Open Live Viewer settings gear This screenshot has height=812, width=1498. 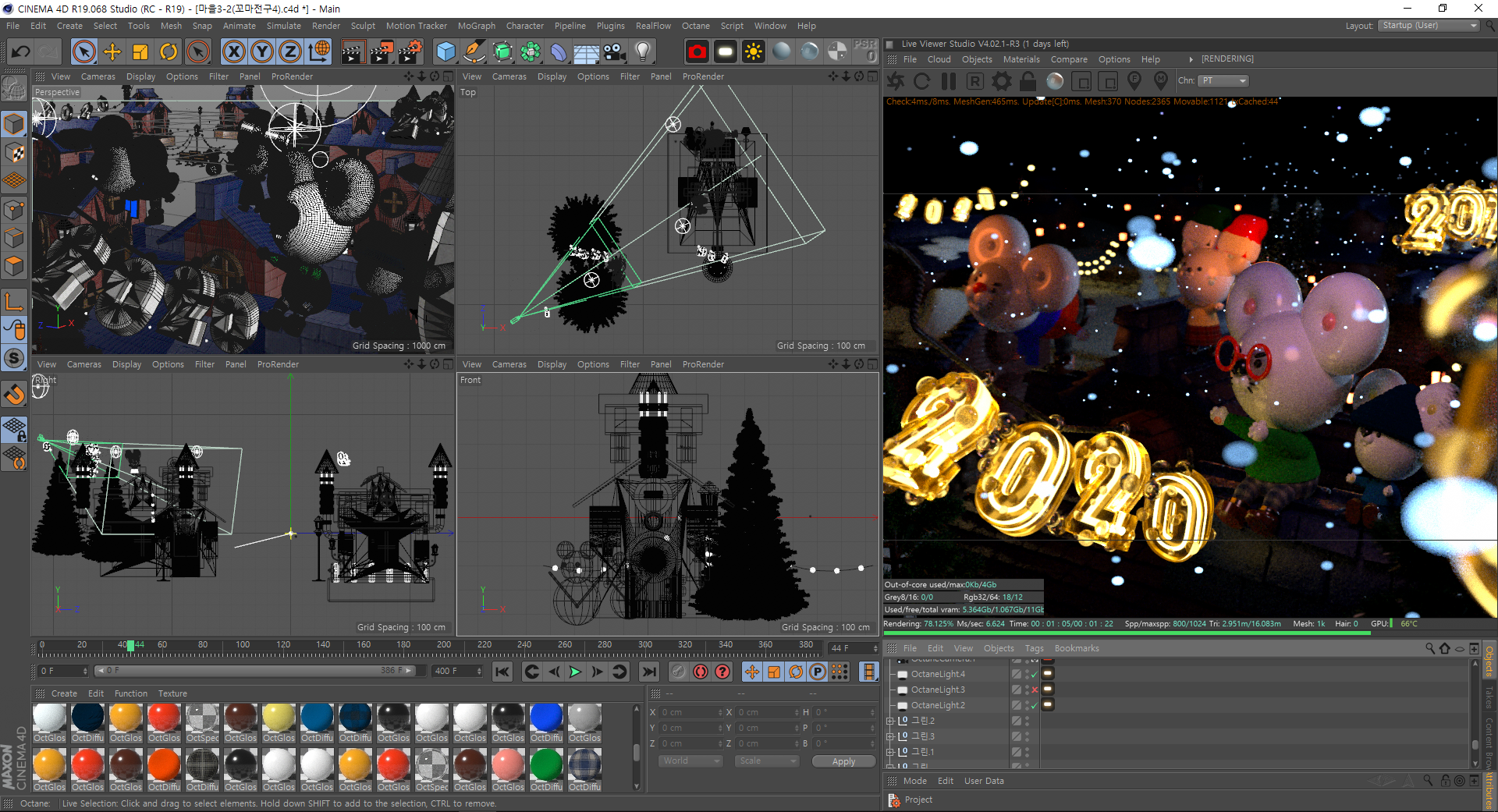click(x=1002, y=81)
